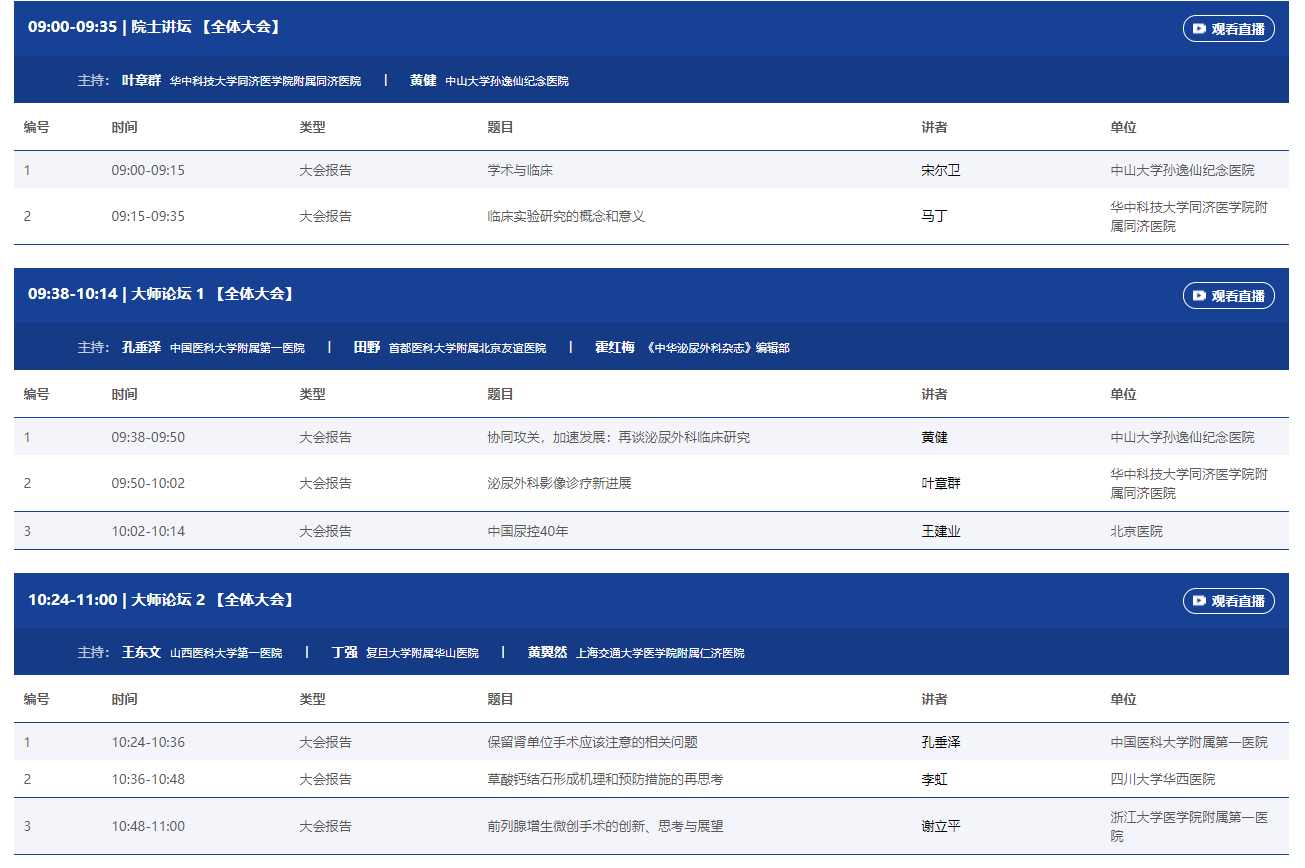Click 大会报告 type in 宋尔卫 row
Viewport: 1305px width, 868px height.
325,170
